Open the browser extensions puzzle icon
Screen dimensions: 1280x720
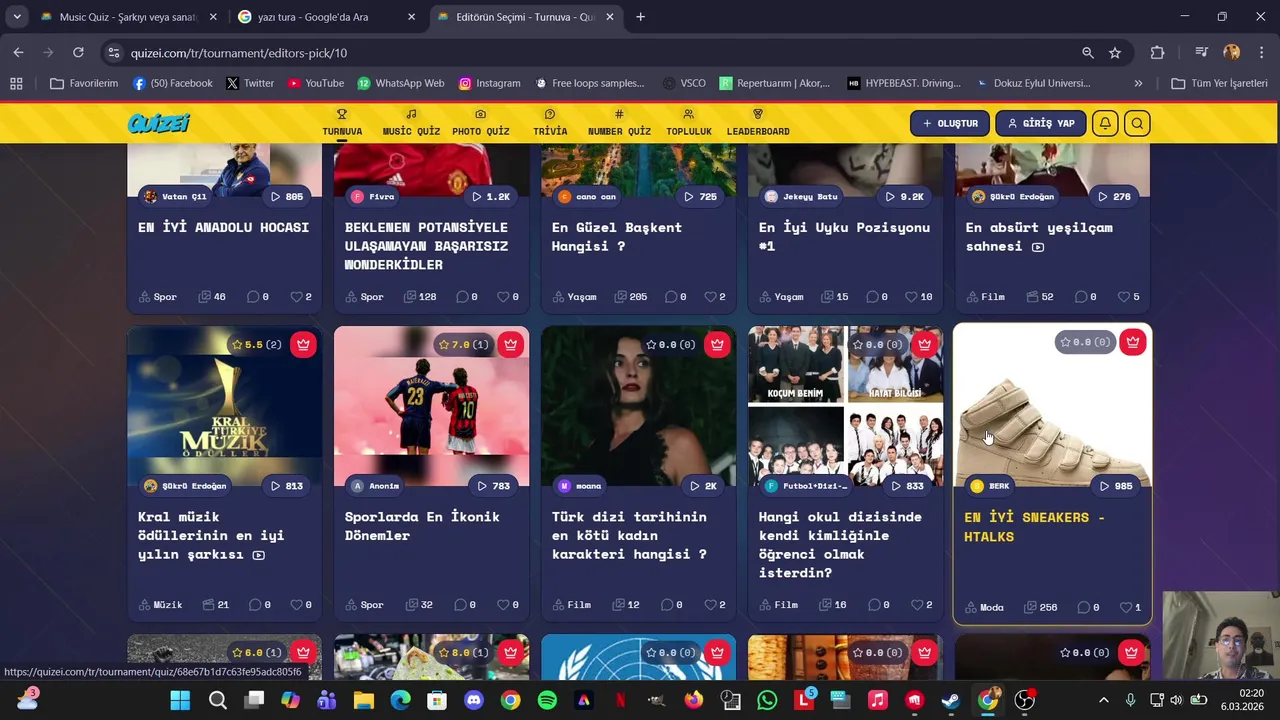click(x=1157, y=53)
